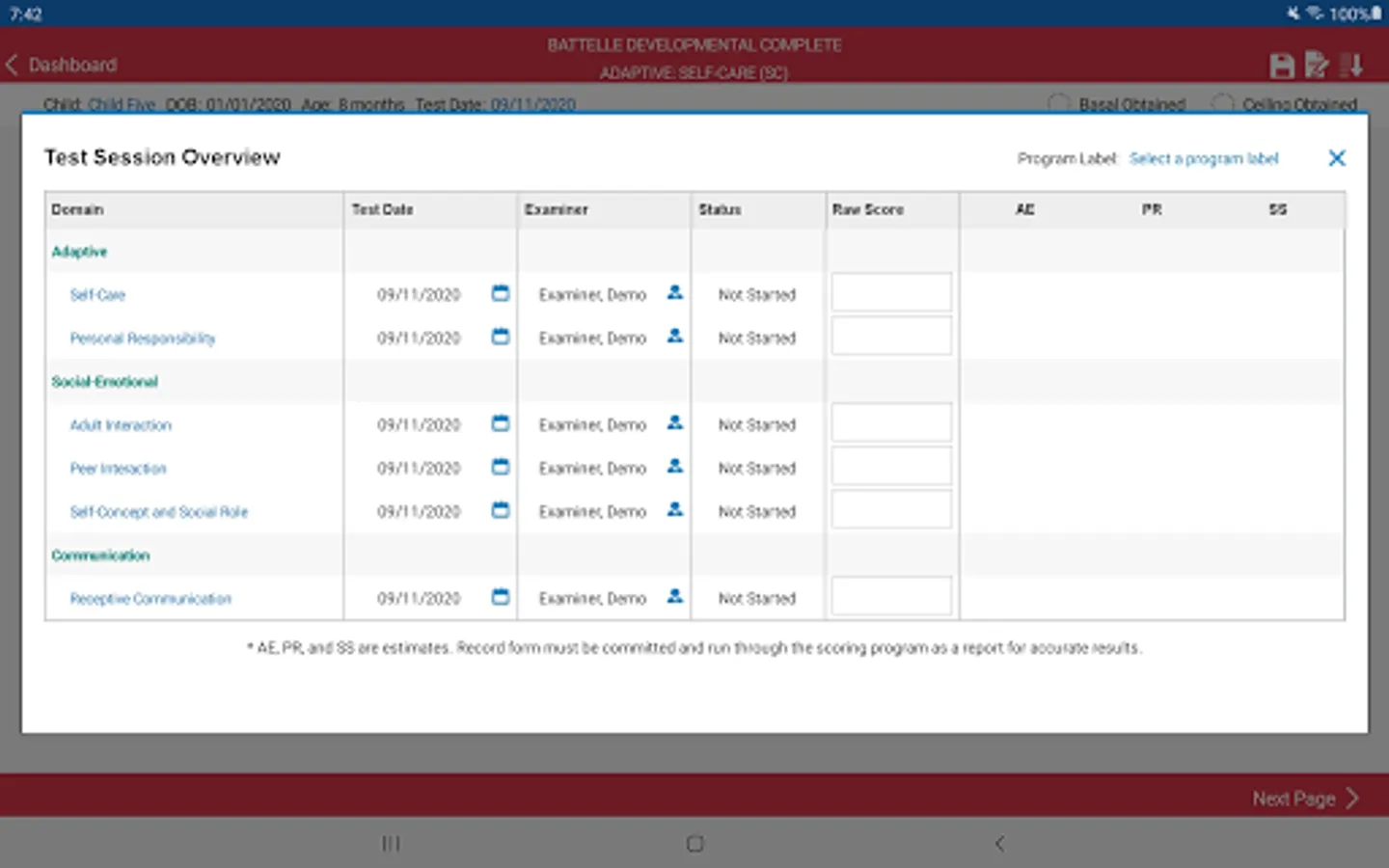Screen dimensions: 1389x868
Task: Change examiner icon in Adult Interaction row
Action: [x=675, y=422]
